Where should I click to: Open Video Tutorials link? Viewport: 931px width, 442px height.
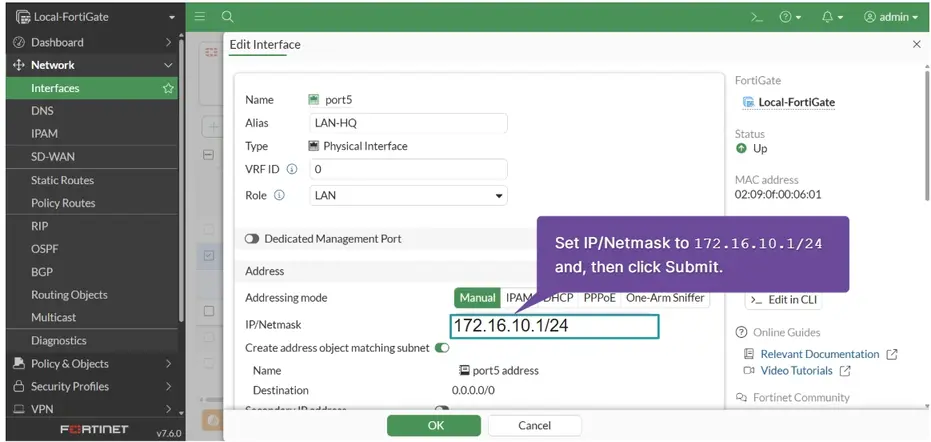coord(797,371)
